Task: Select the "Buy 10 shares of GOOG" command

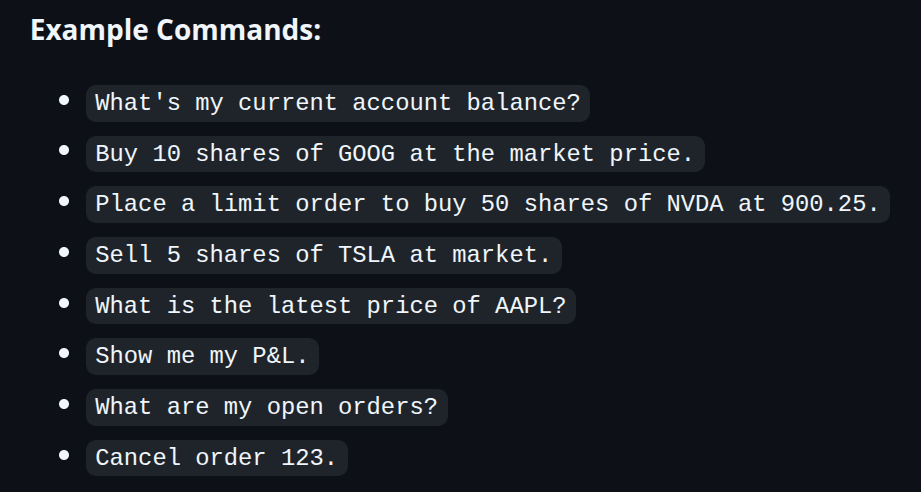Action: [394, 154]
